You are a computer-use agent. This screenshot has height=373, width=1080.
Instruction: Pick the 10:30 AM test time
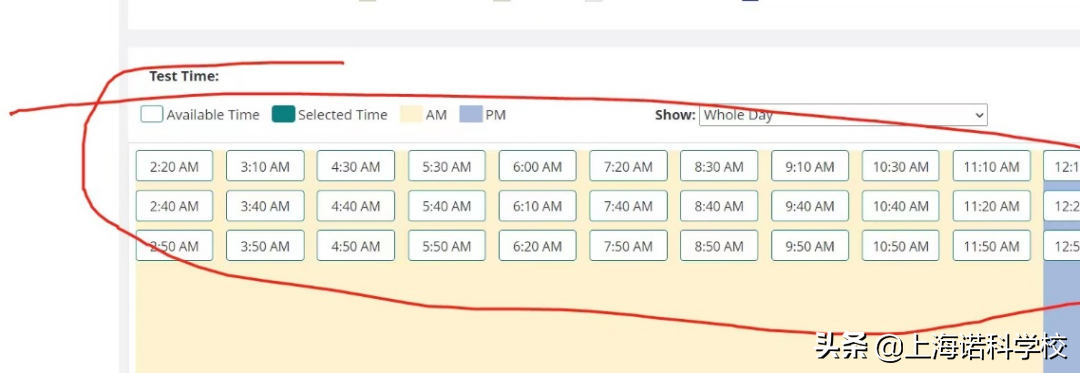tap(901, 166)
